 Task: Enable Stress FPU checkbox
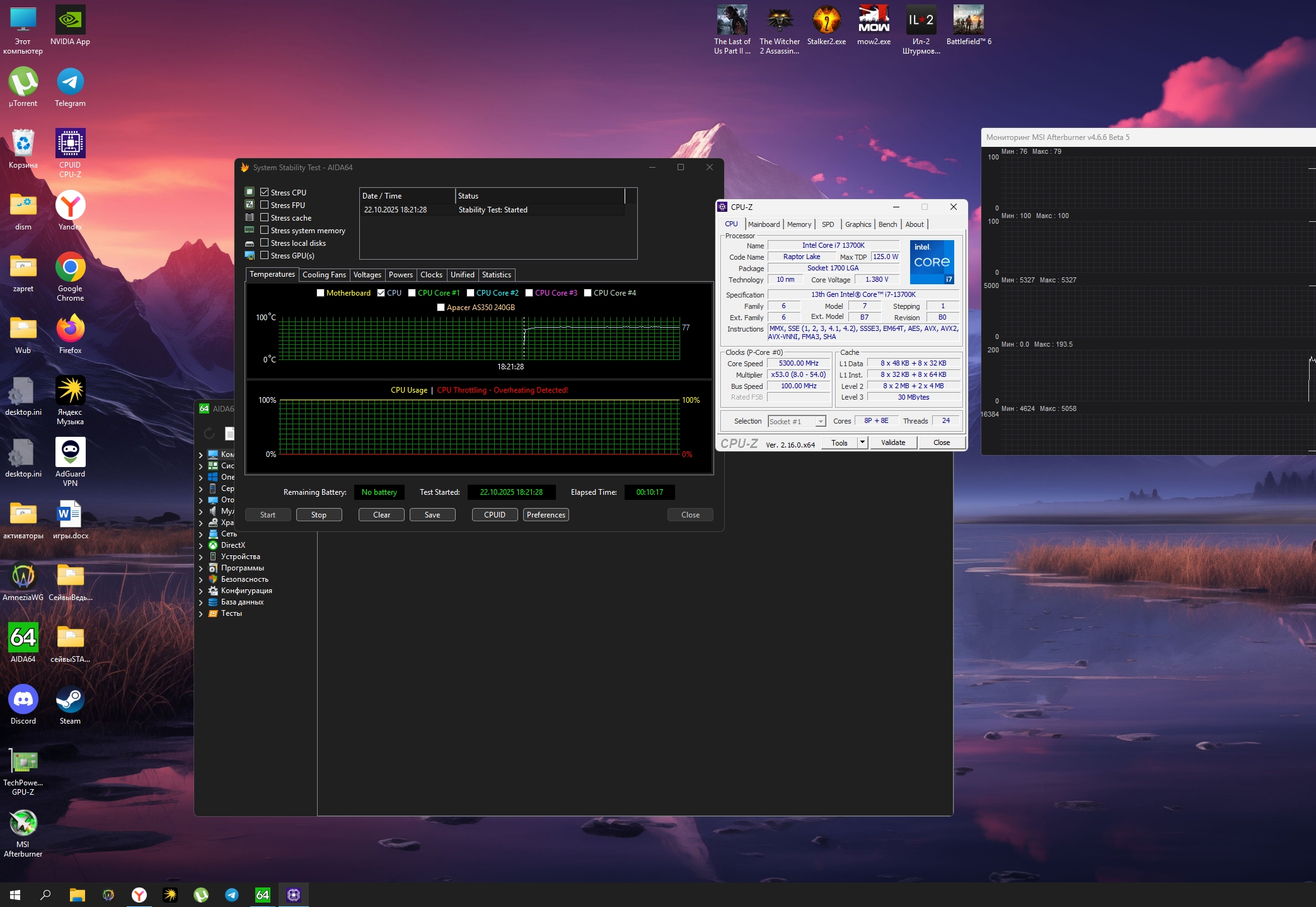tap(265, 205)
